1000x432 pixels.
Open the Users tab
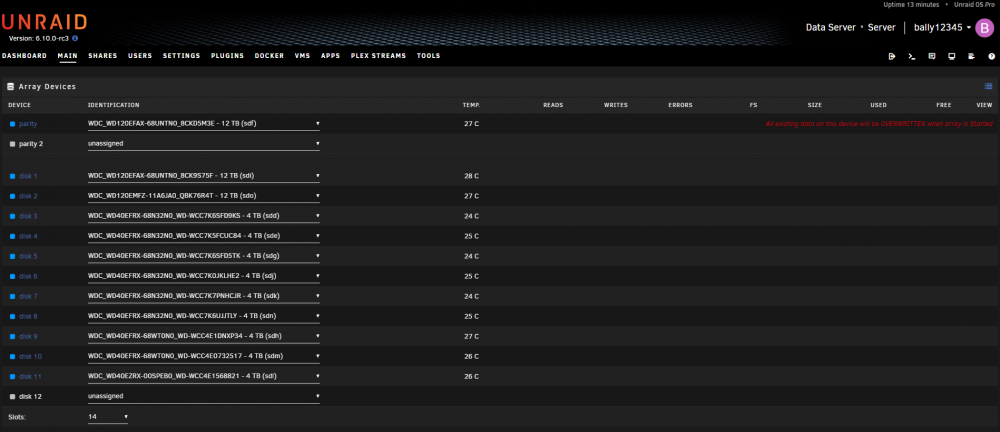pos(140,56)
